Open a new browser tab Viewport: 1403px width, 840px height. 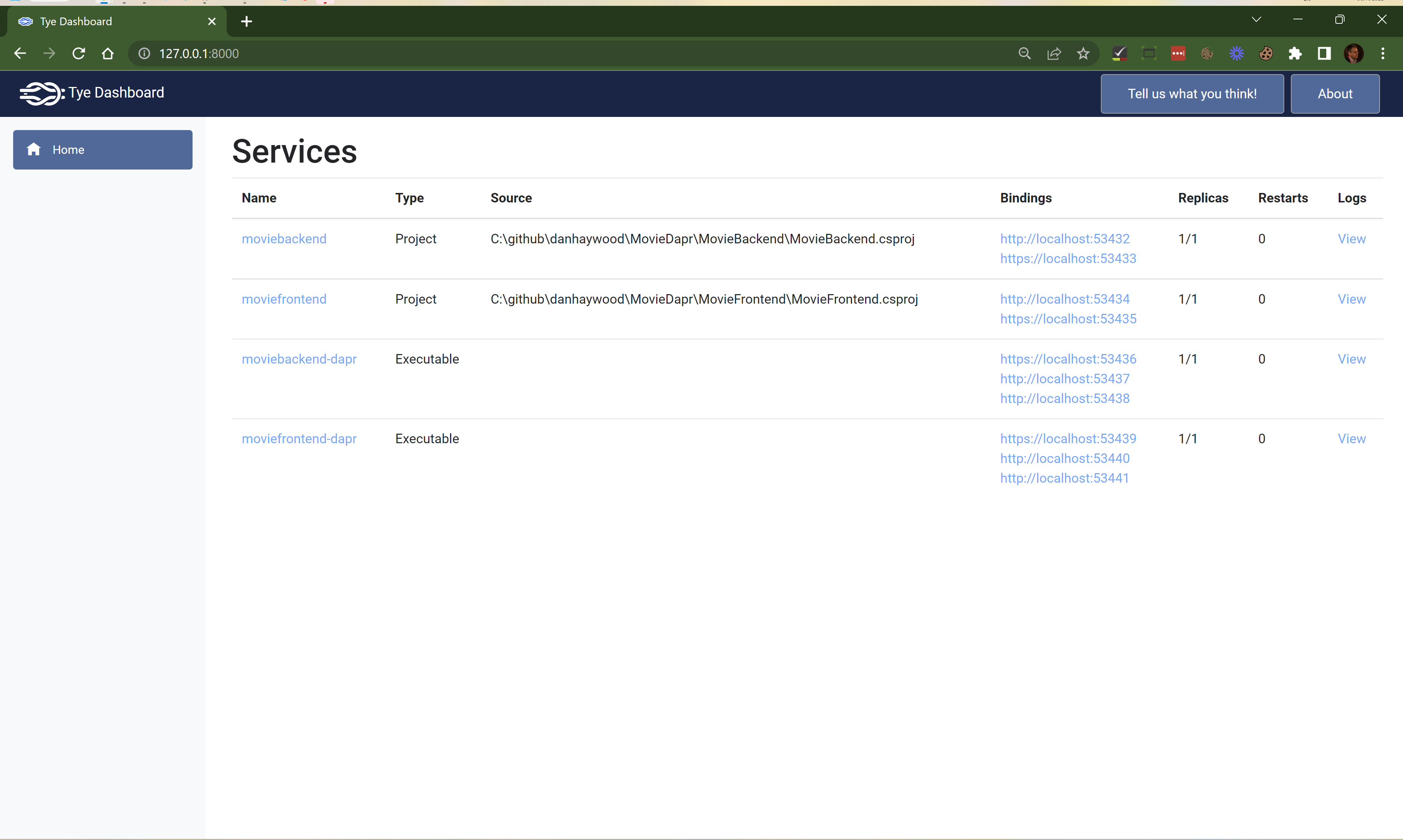[246, 22]
